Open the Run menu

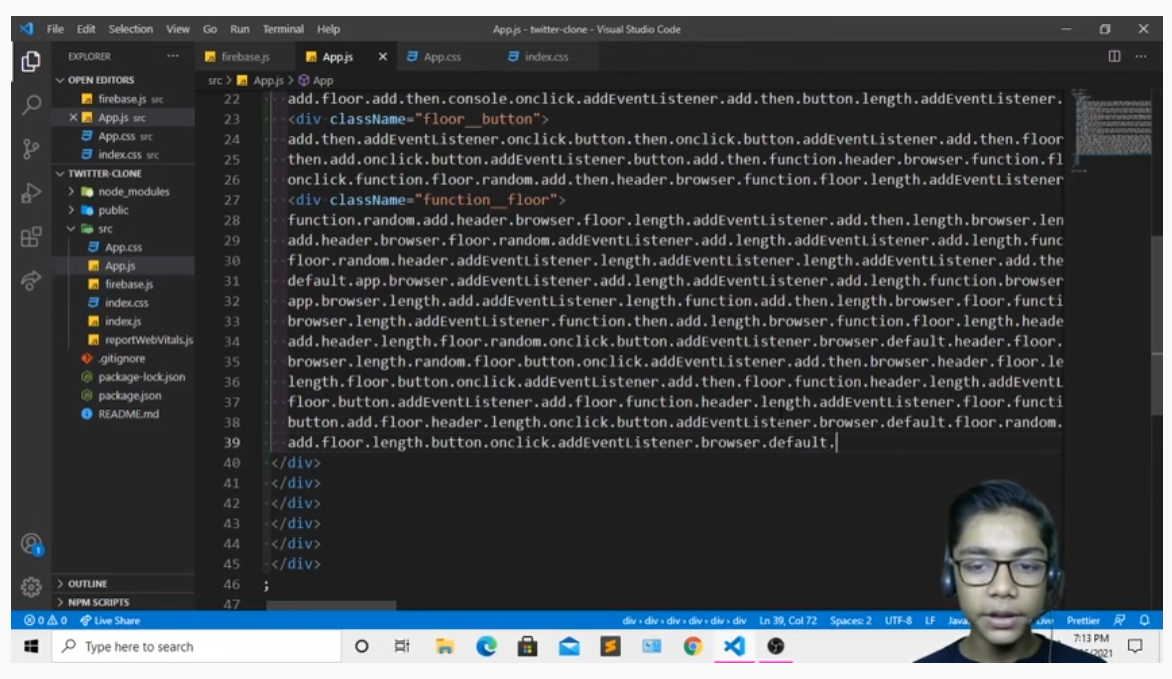(x=240, y=29)
